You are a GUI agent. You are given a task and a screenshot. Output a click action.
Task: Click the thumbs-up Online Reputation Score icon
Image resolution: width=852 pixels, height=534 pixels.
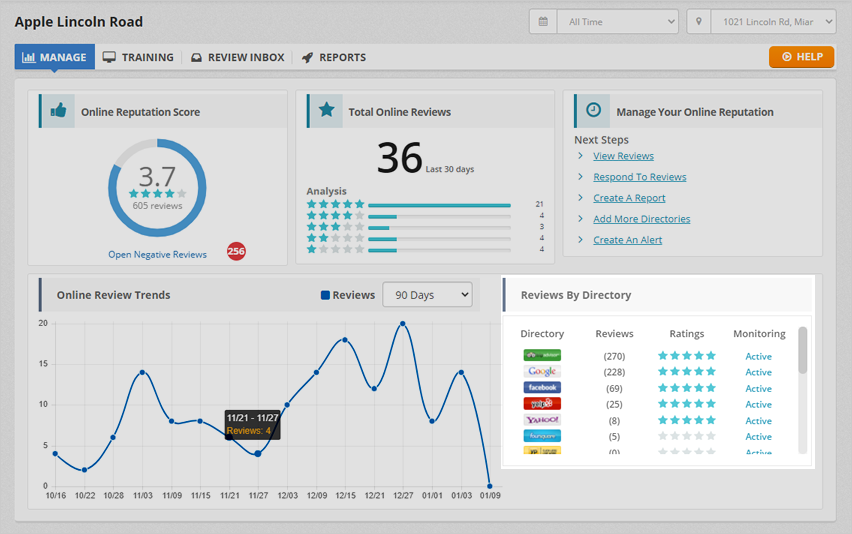tap(59, 111)
